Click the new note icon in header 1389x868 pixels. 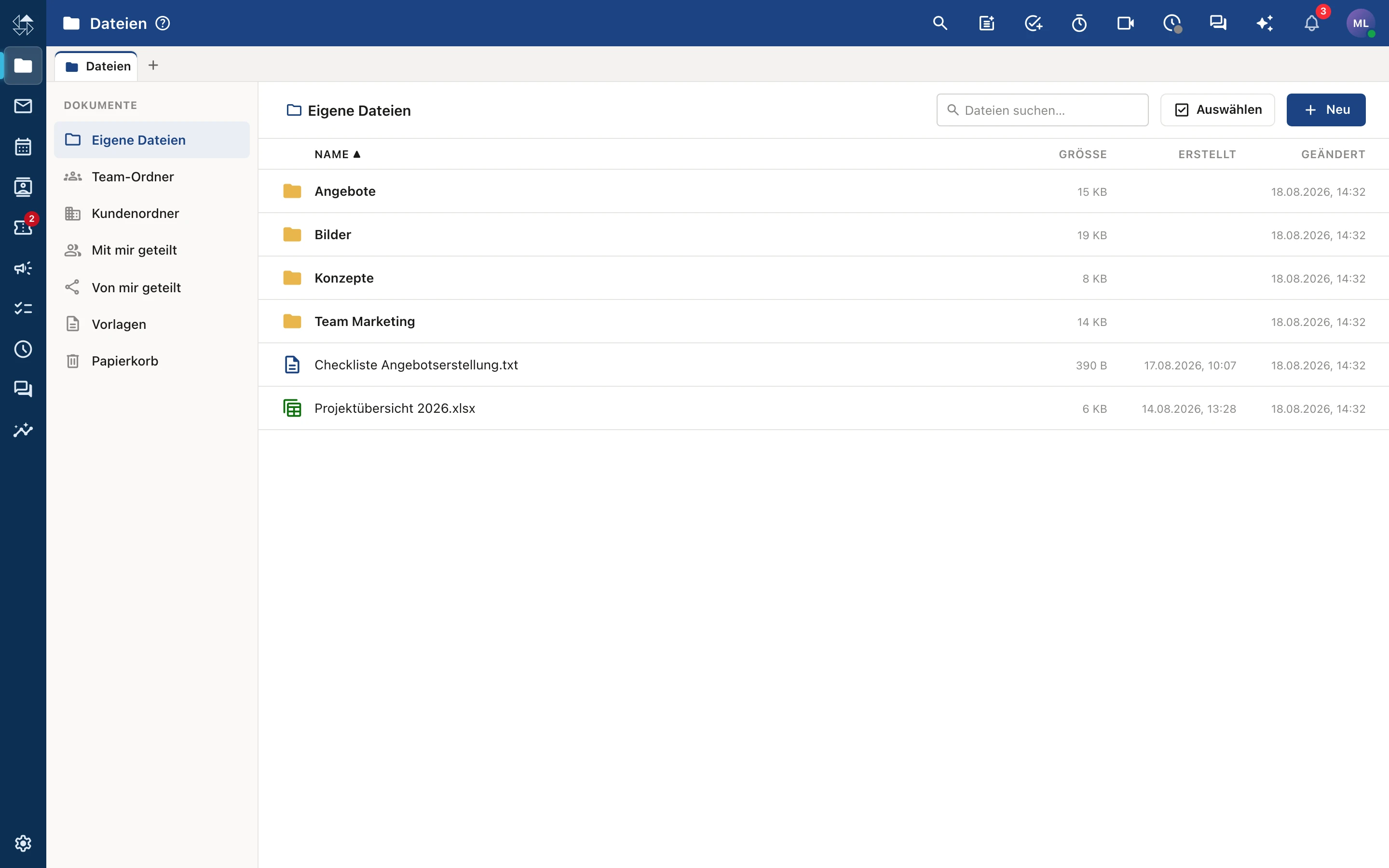click(x=987, y=24)
